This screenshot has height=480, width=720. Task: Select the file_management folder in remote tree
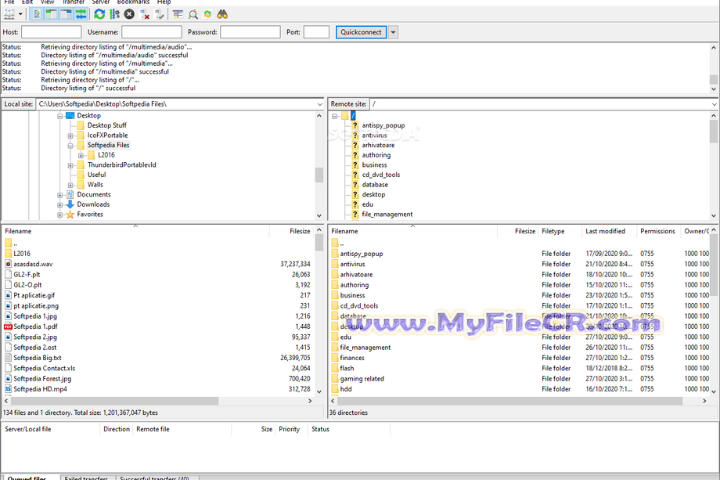387,215
